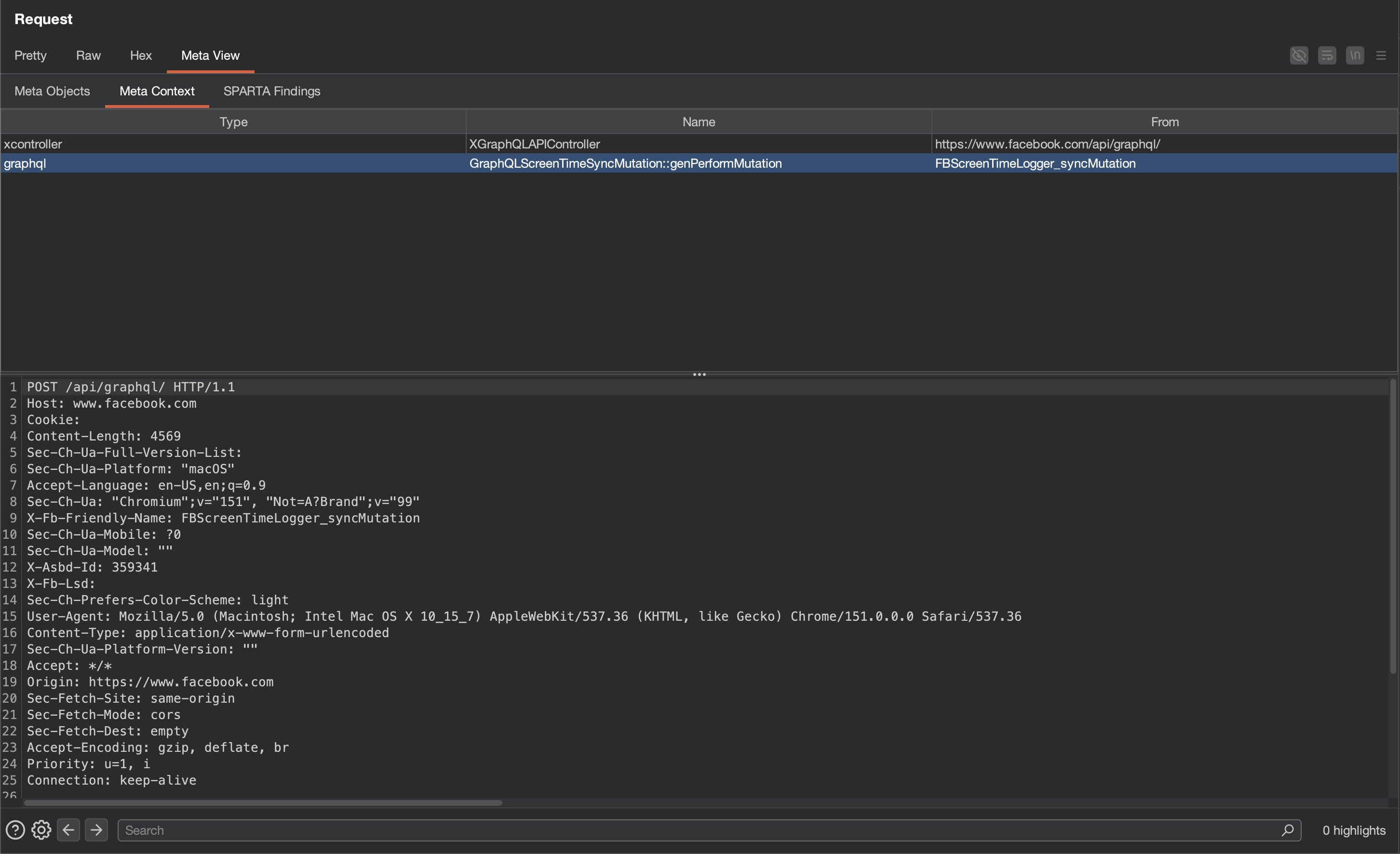Switch to the Raw tab
The height and width of the screenshot is (854, 1400).
click(88, 55)
